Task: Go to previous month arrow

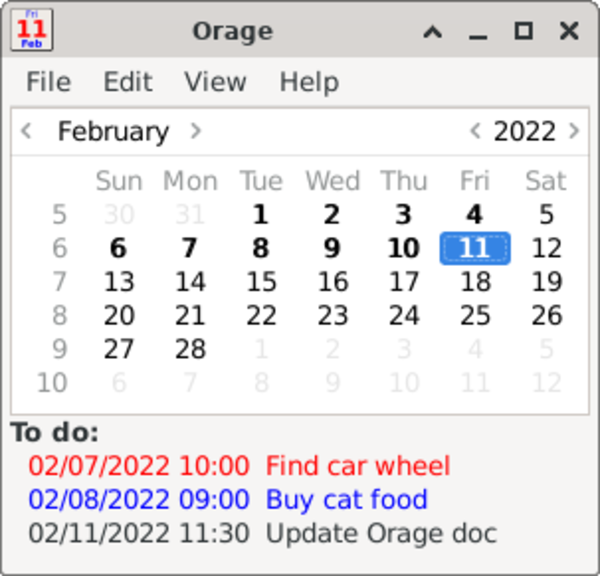Action: click(27, 131)
